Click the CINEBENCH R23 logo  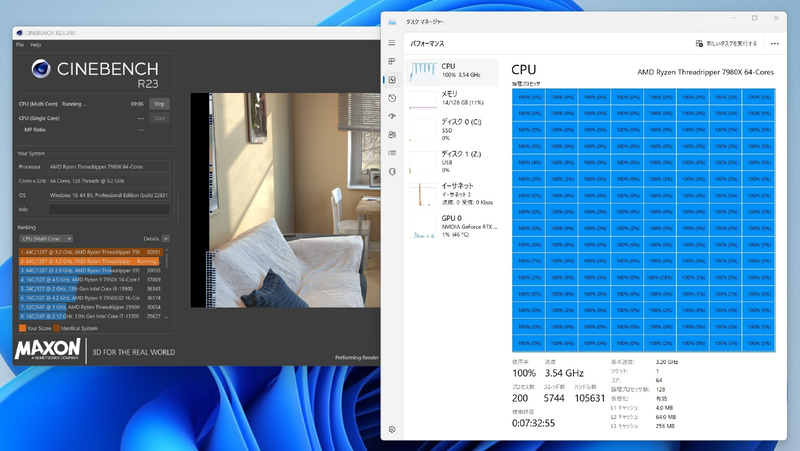pos(95,73)
